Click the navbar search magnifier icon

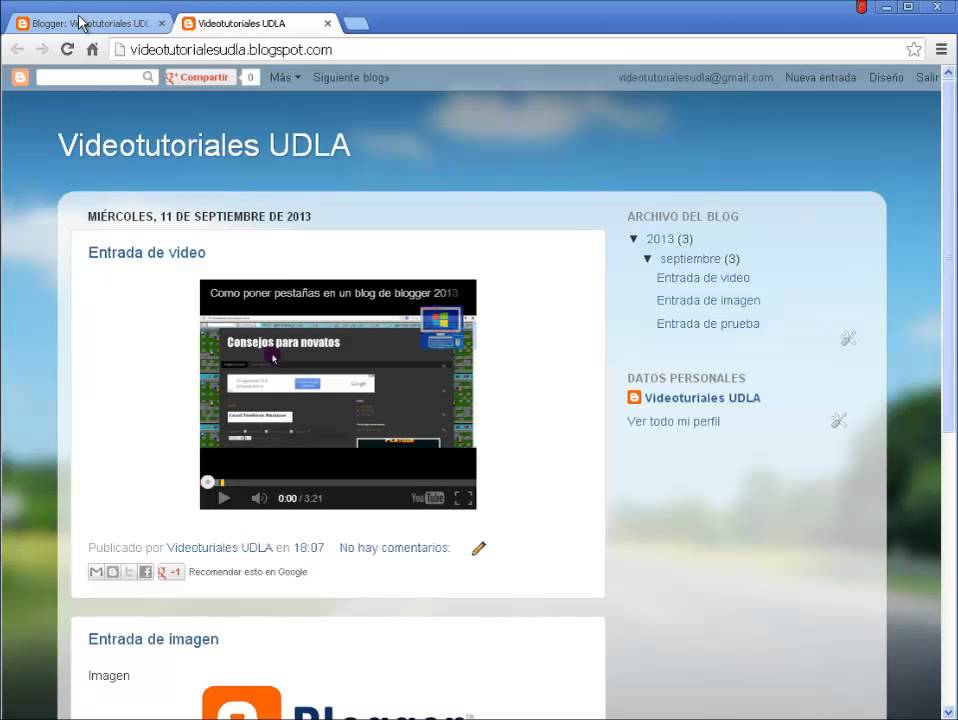click(x=148, y=77)
